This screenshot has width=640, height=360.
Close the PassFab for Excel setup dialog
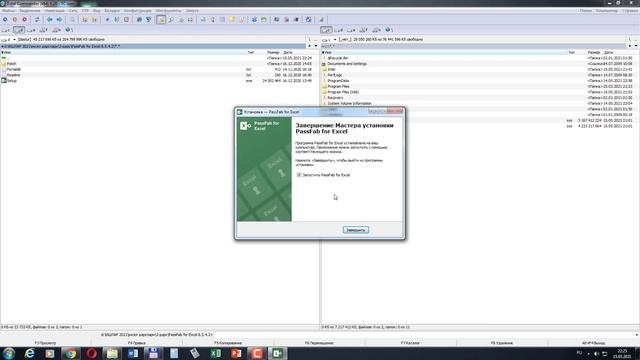396,111
